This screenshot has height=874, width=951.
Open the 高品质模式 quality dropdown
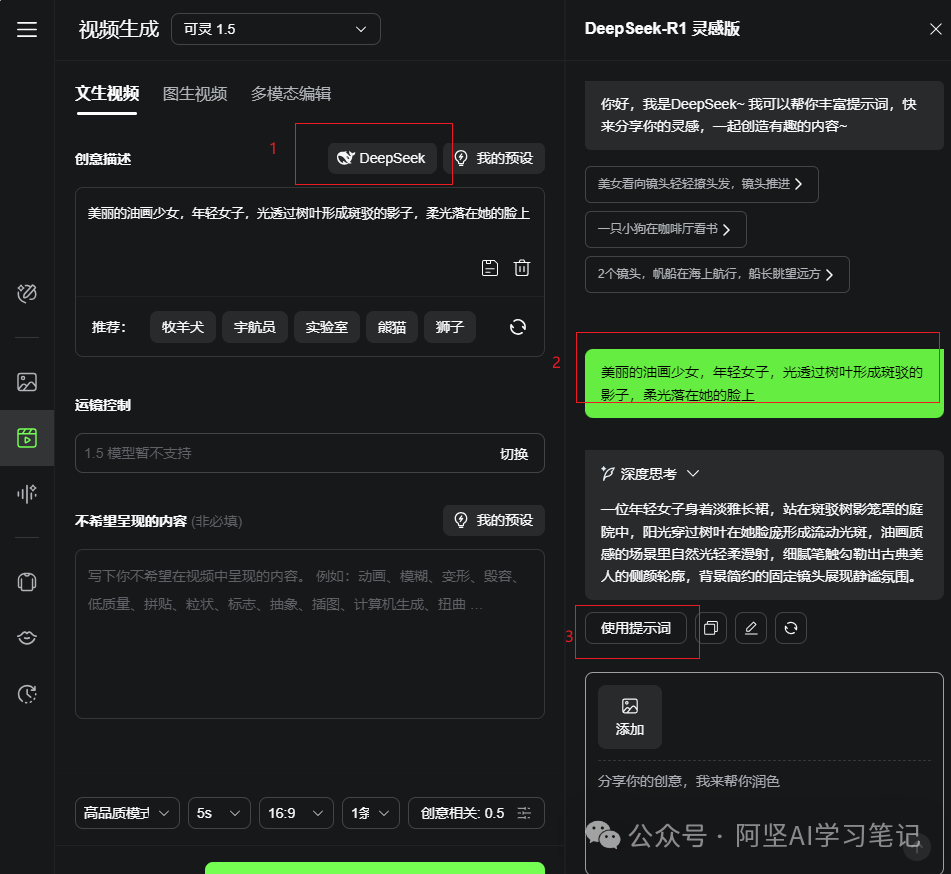[x=127, y=813]
